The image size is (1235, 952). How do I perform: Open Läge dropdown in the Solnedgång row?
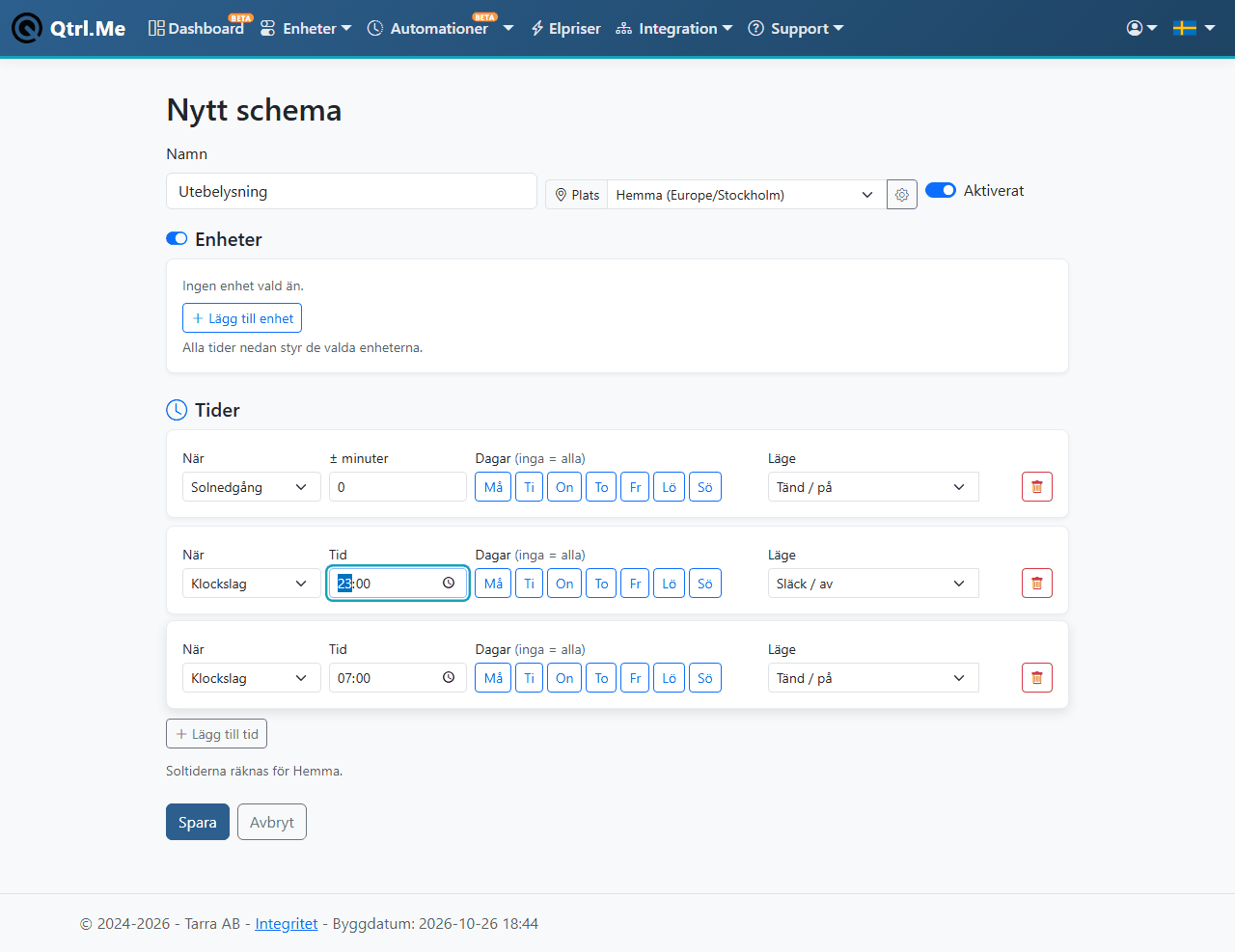(873, 487)
